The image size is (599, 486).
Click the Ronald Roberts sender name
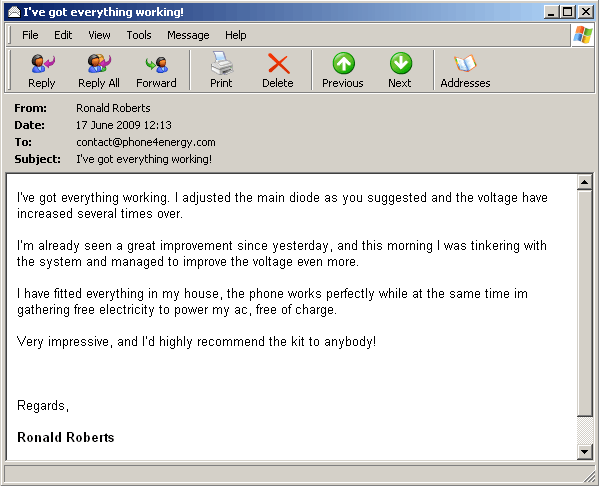(x=113, y=108)
